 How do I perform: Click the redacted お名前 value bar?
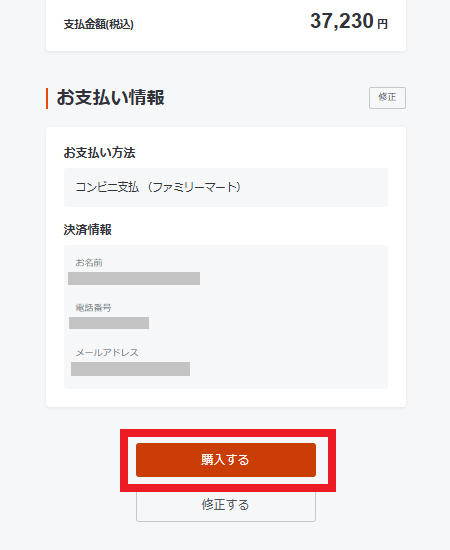pyautogui.click(x=134, y=279)
